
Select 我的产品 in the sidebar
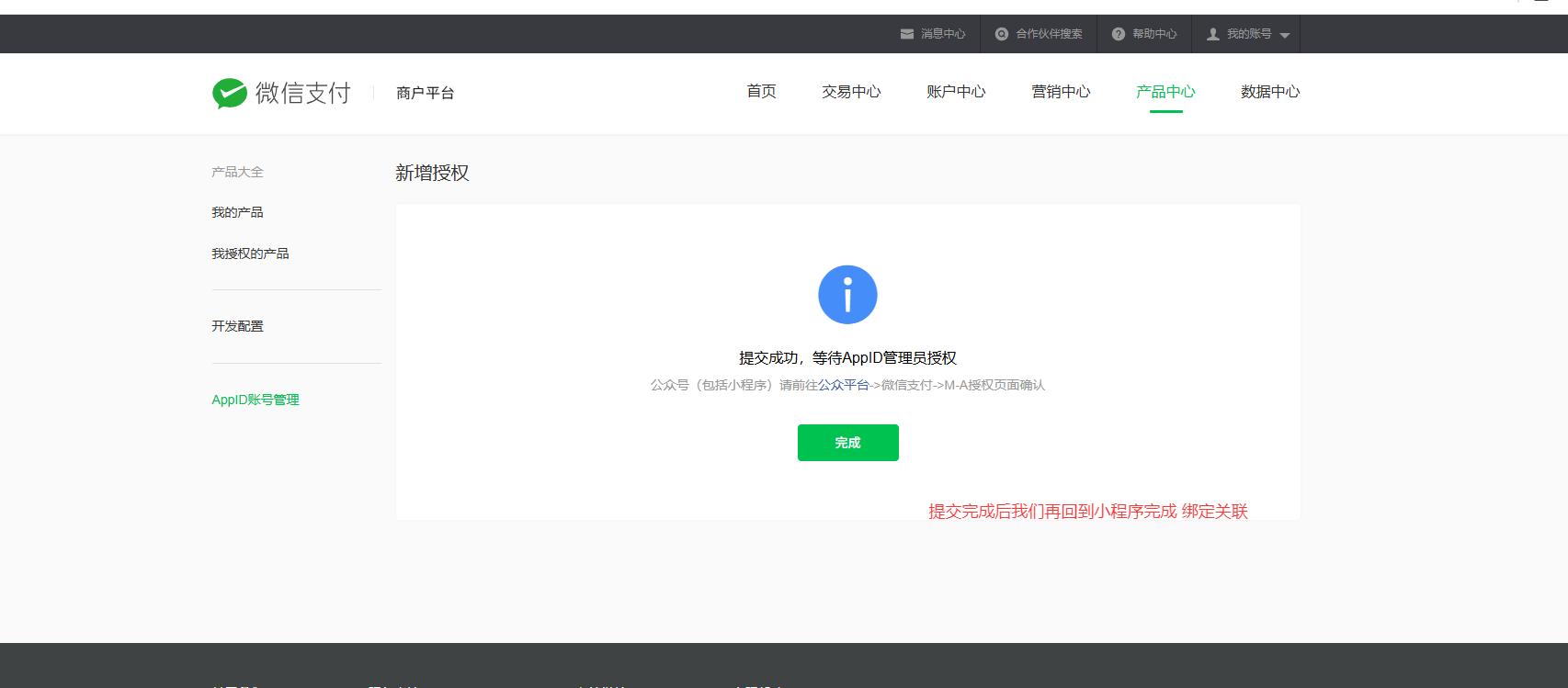coord(237,212)
